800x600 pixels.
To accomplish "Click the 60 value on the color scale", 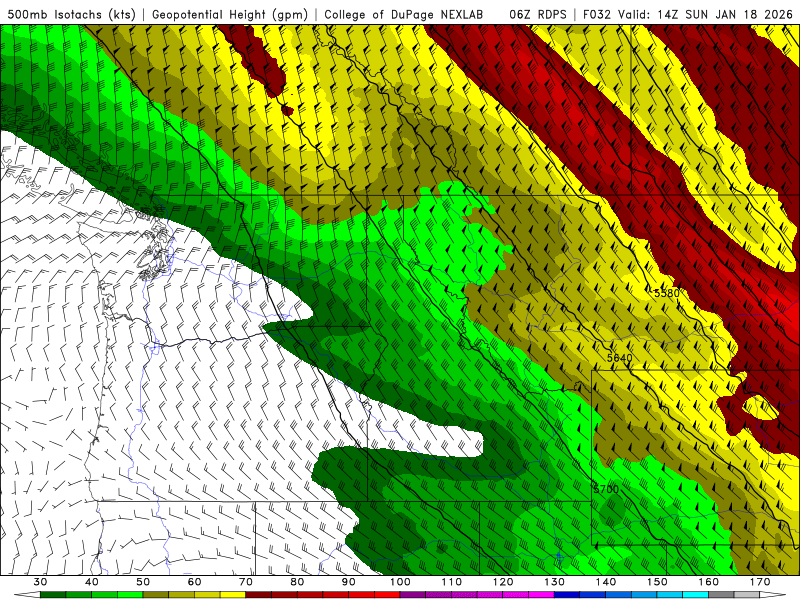I will (194, 582).
